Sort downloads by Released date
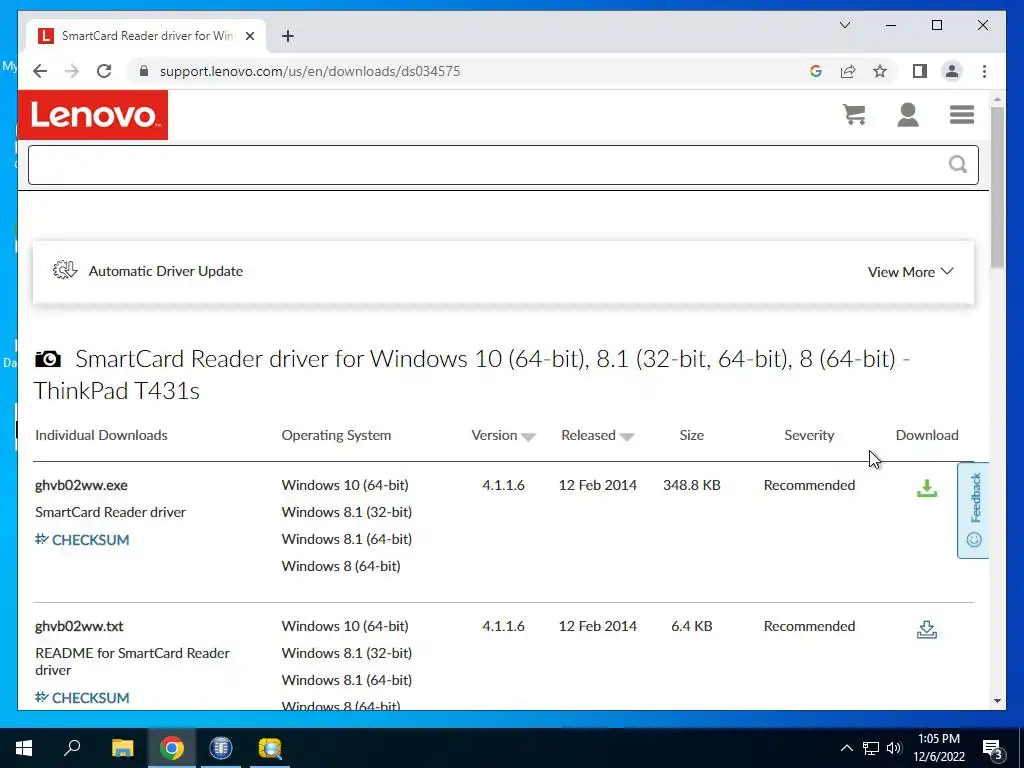 click(598, 435)
